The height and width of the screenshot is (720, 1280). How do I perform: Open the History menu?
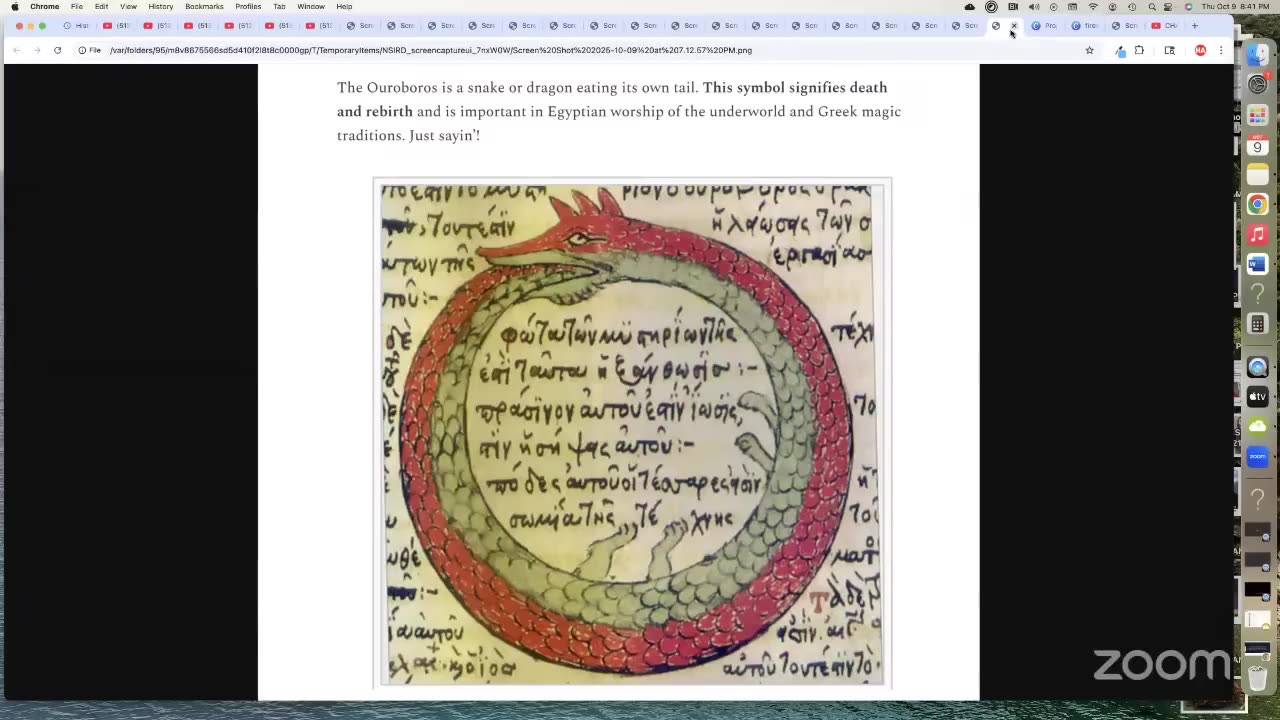click(x=161, y=6)
